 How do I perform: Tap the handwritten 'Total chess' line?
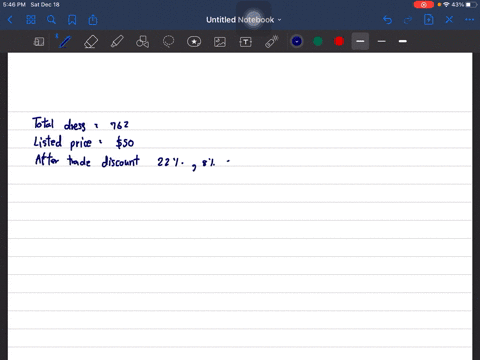(x=80, y=124)
